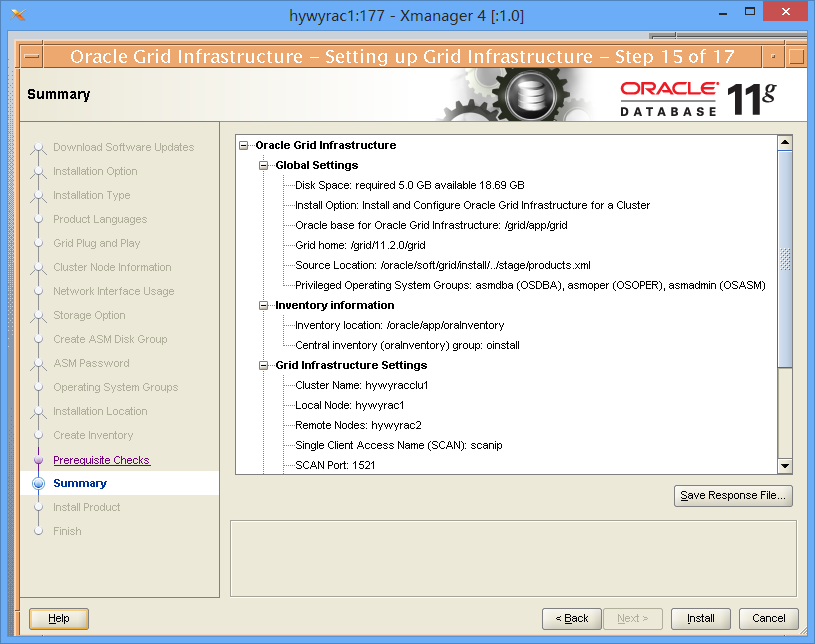Image resolution: width=815 pixels, height=644 pixels.
Task: Select the Summary step in sidebar
Action: click(x=80, y=483)
